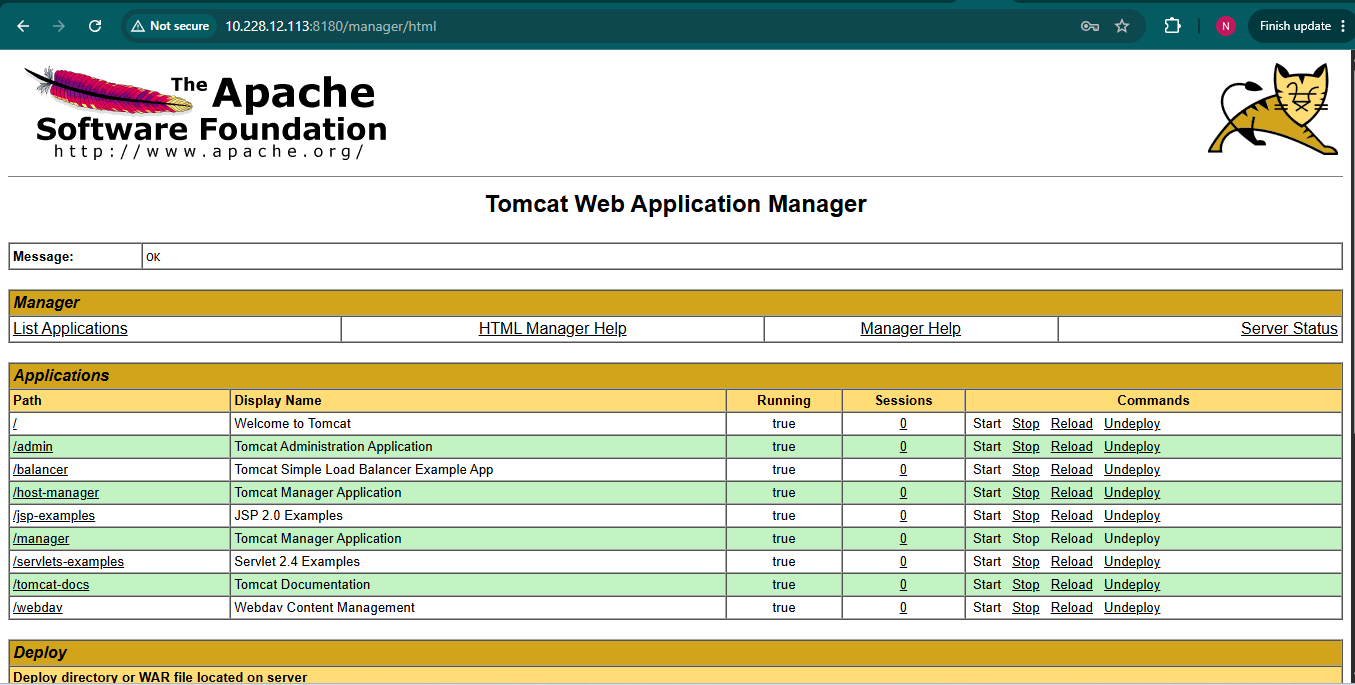Open the /host-manager path link
Viewport: 1355px width, 685px height.
pyautogui.click(x=56, y=493)
